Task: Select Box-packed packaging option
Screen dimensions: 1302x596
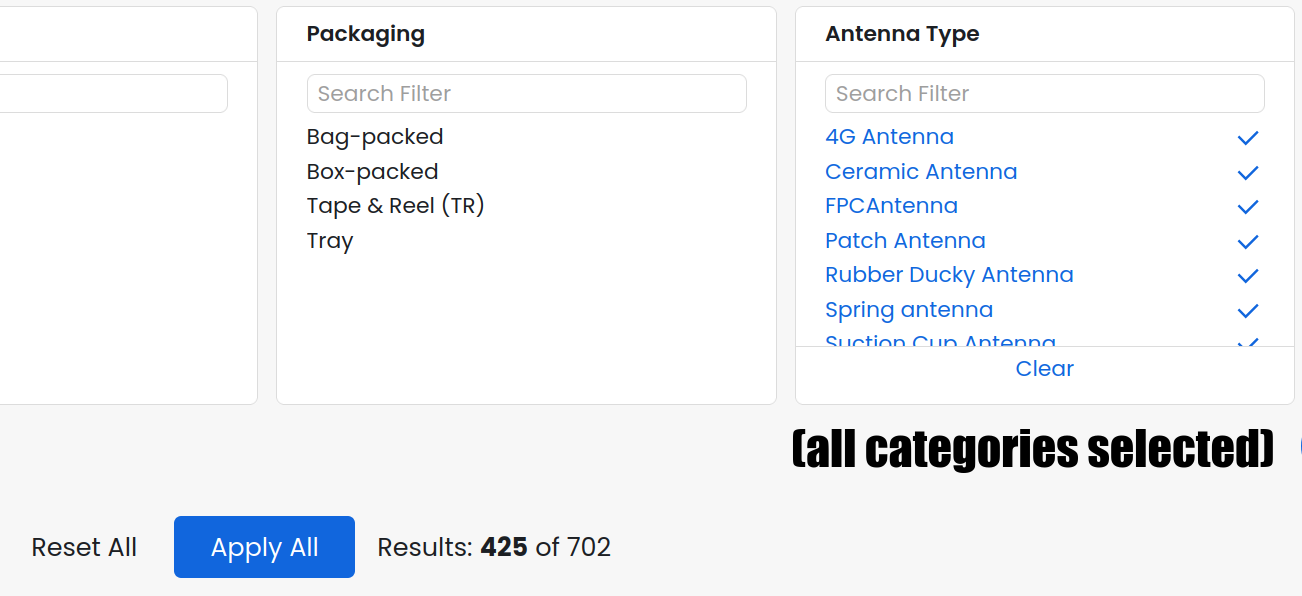Action: click(x=372, y=172)
